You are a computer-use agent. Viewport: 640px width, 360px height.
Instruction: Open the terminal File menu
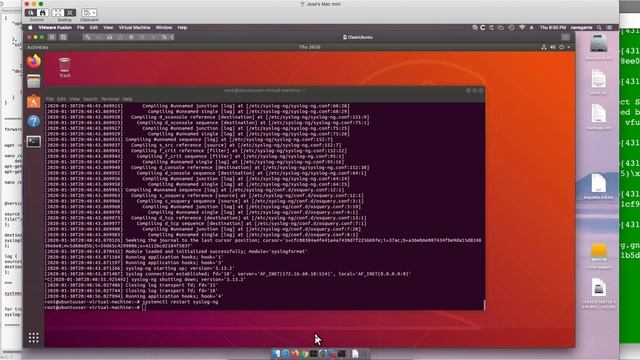(x=50, y=99)
